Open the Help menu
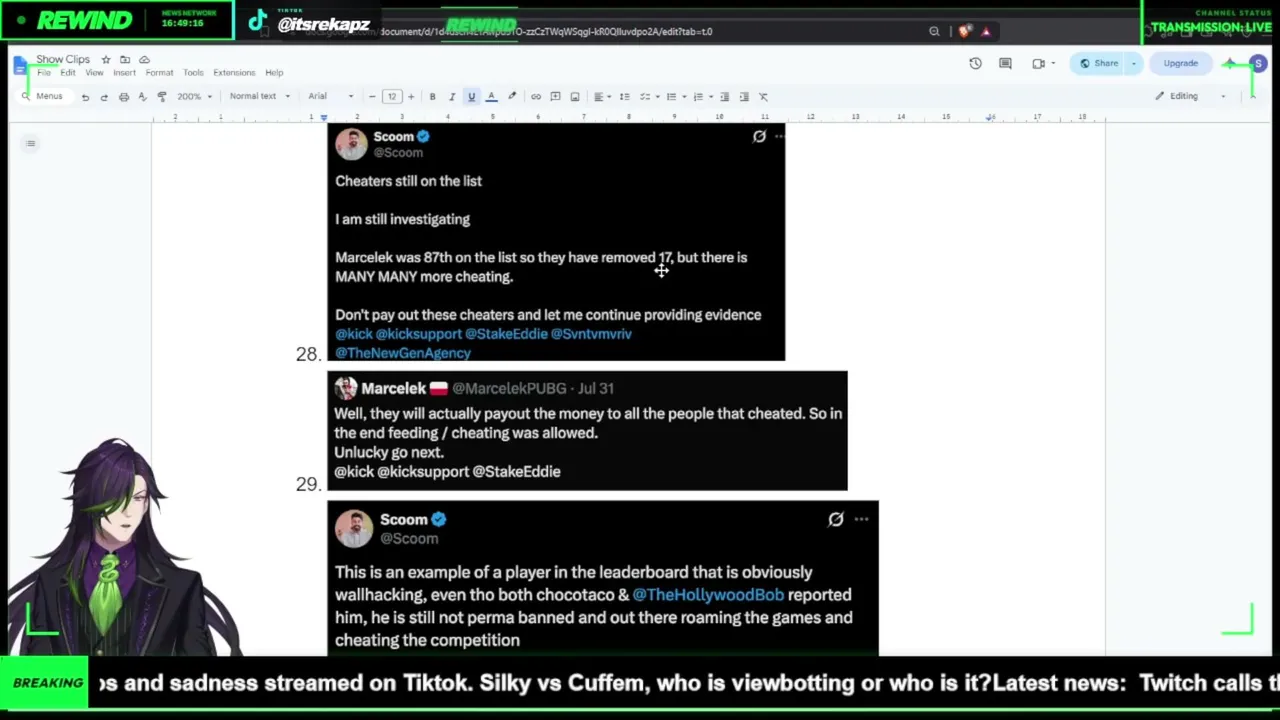Screen dimensions: 1280x720 [274, 73]
